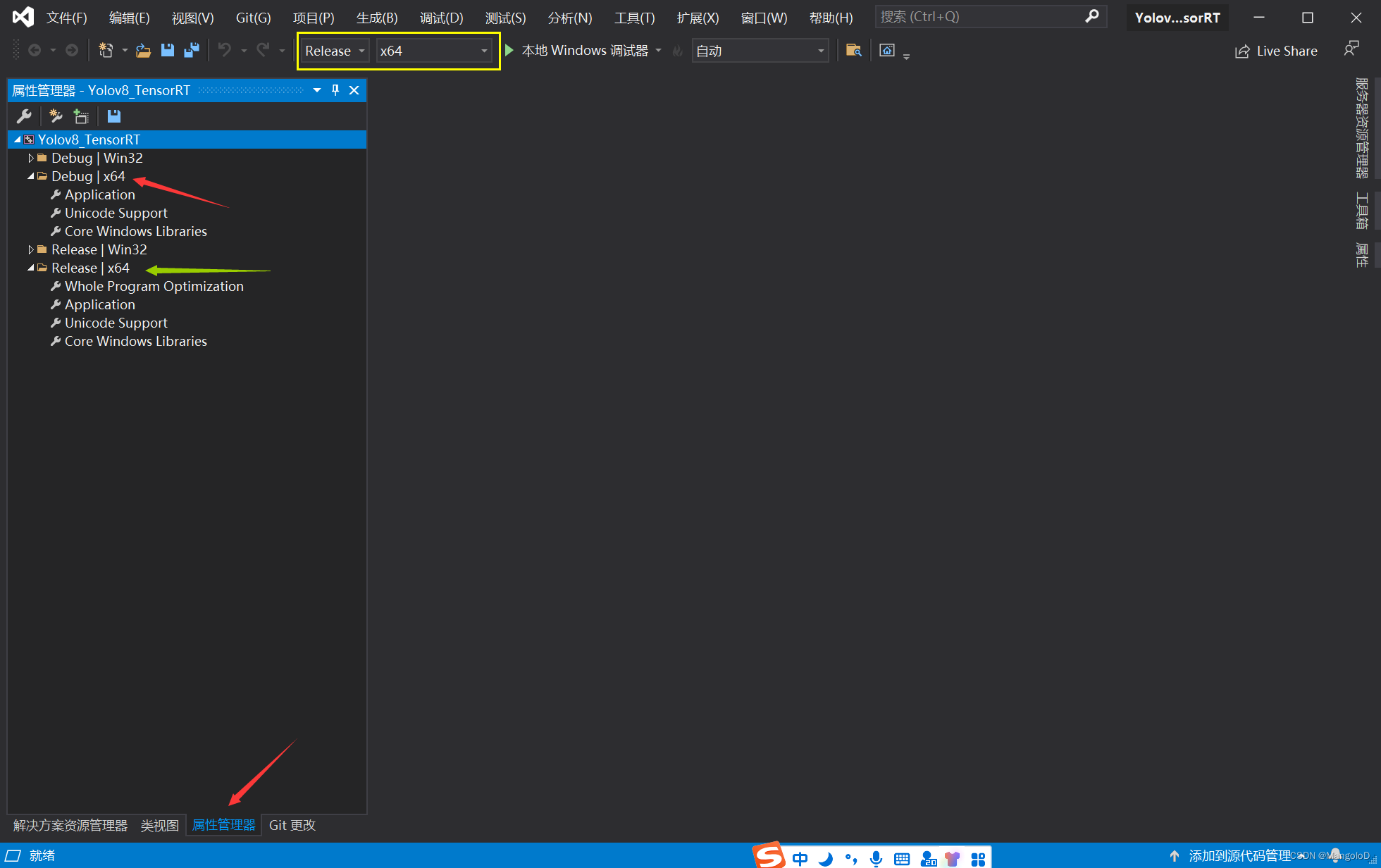This screenshot has height=868, width=1381.
Task: Click the Live Share button
Action: (x=1276, y=51)
